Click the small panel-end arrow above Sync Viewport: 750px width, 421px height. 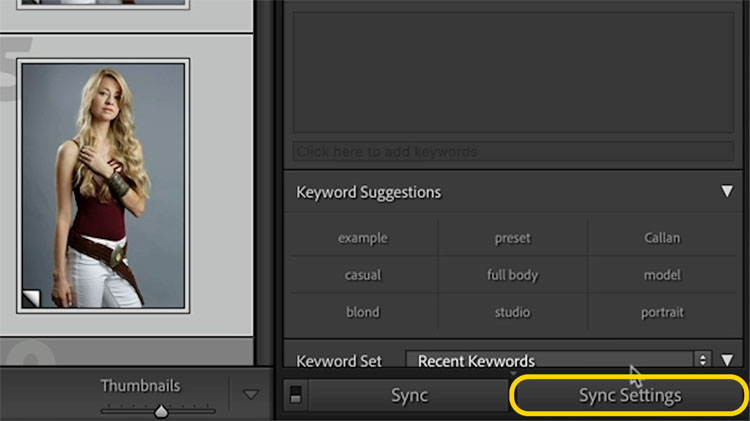513,374
